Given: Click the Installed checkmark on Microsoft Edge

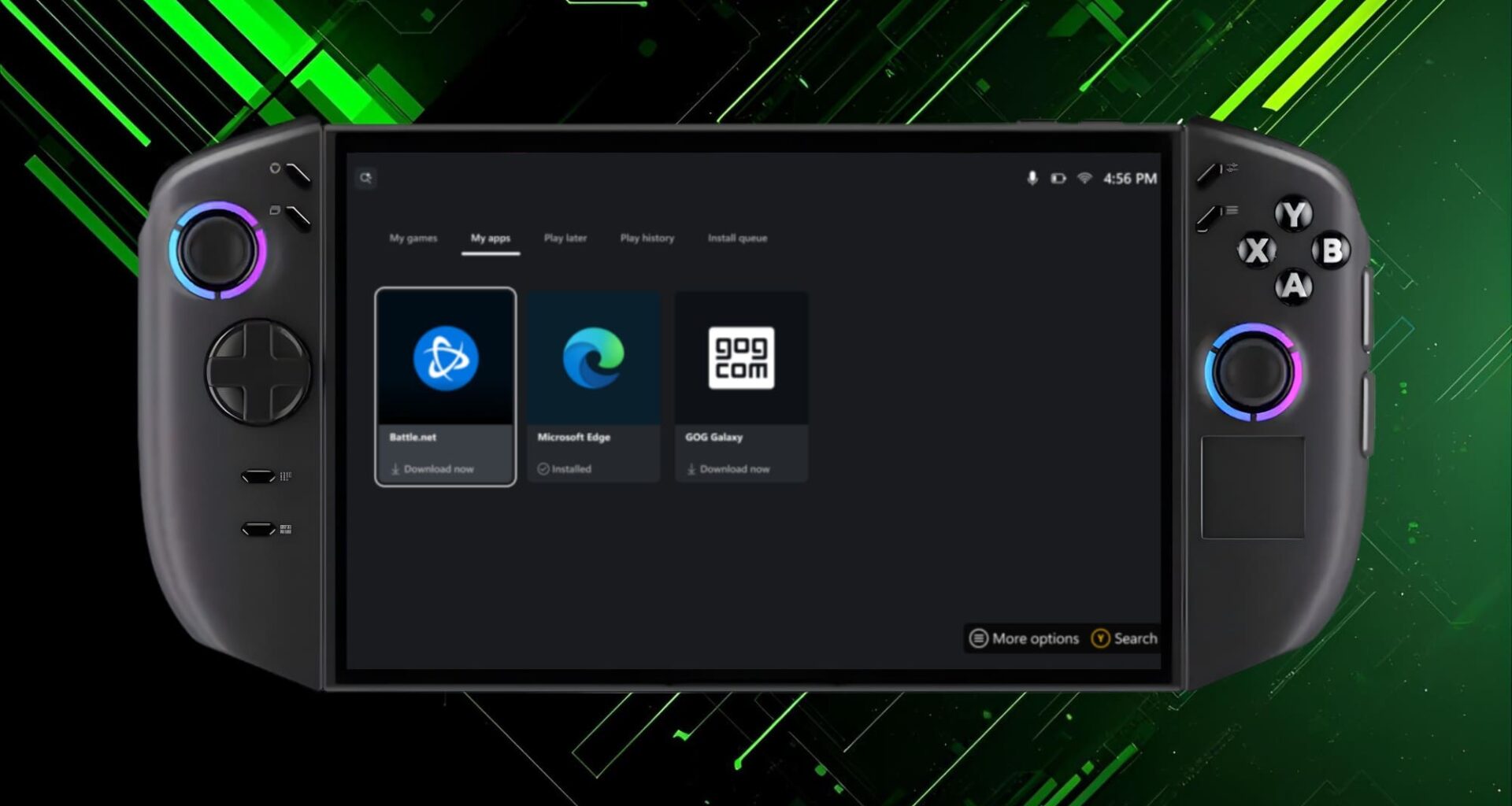Looking at the screenshot, I should [x=543, y=468].
